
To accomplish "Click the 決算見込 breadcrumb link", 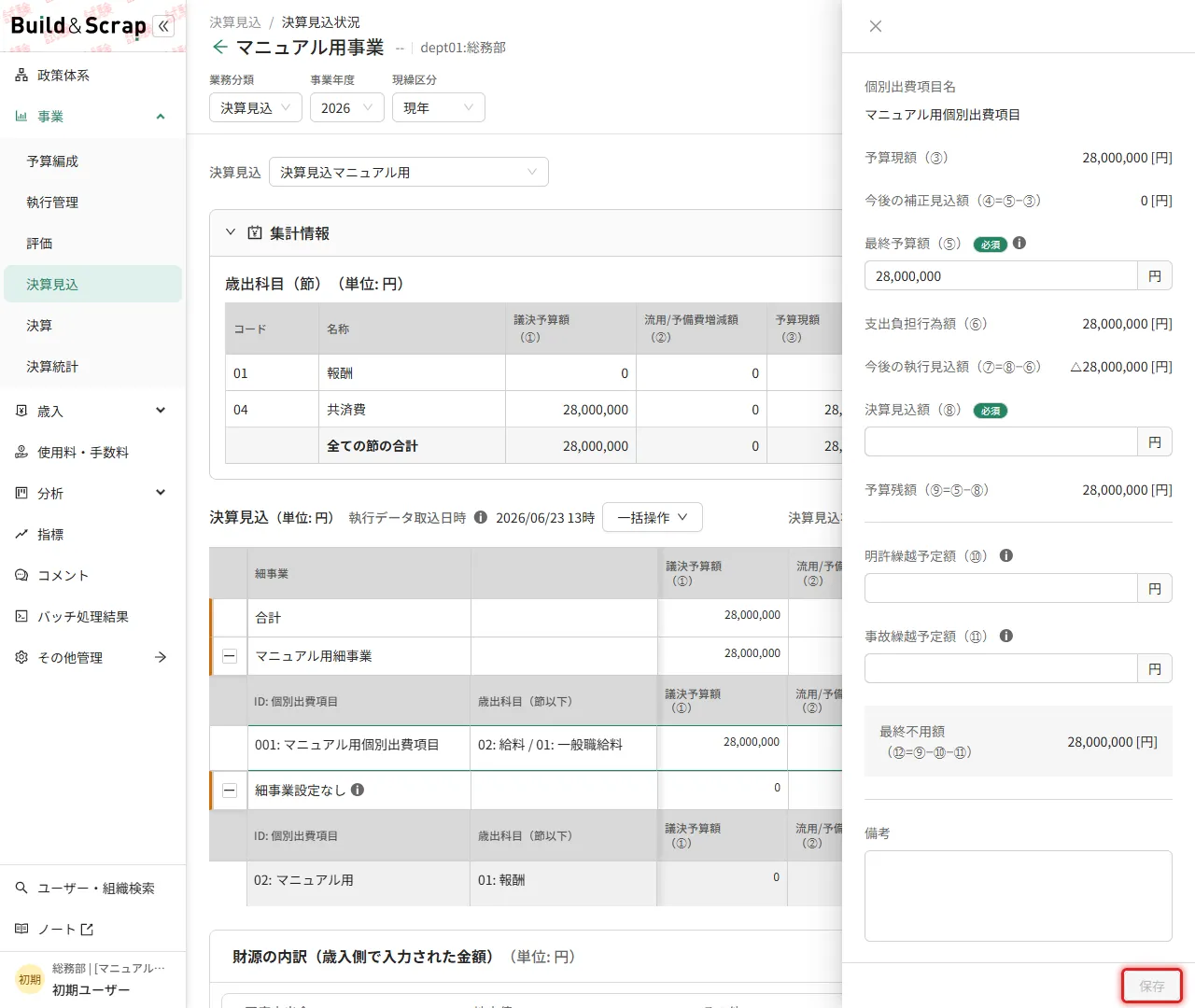I will click(235, 21).
